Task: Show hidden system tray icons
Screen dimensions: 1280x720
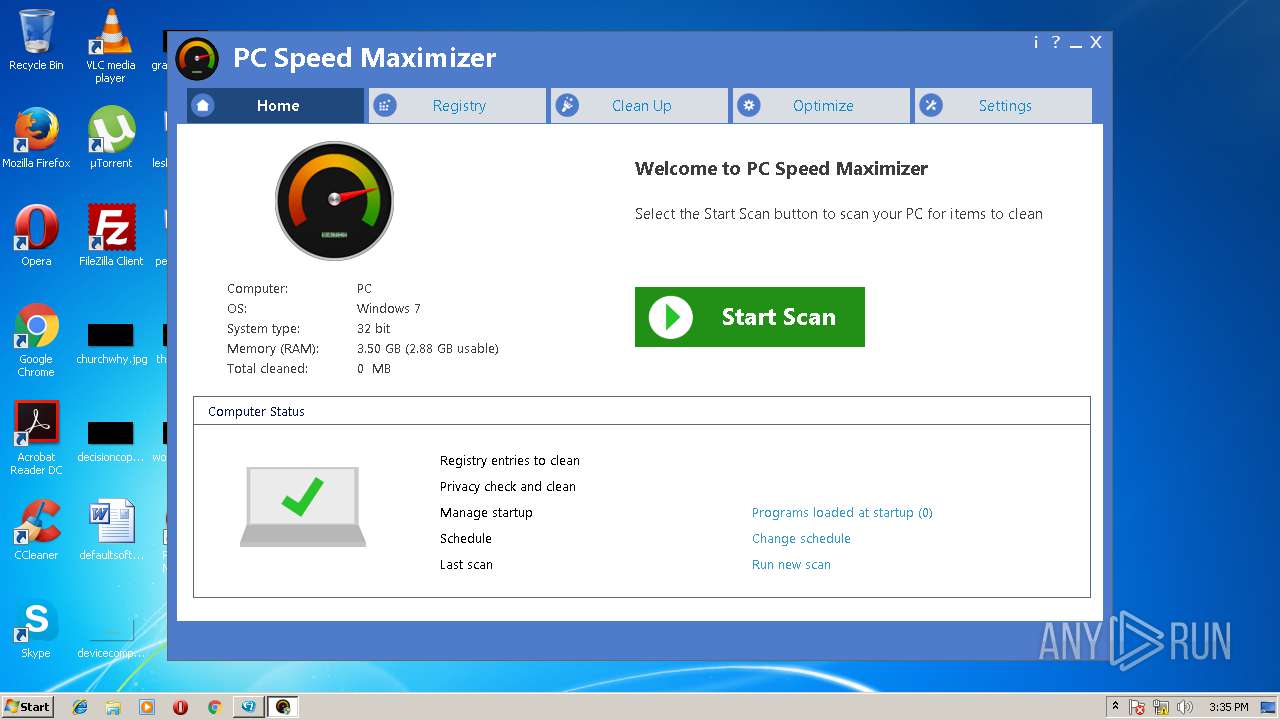Action: tap(1115, 707)
